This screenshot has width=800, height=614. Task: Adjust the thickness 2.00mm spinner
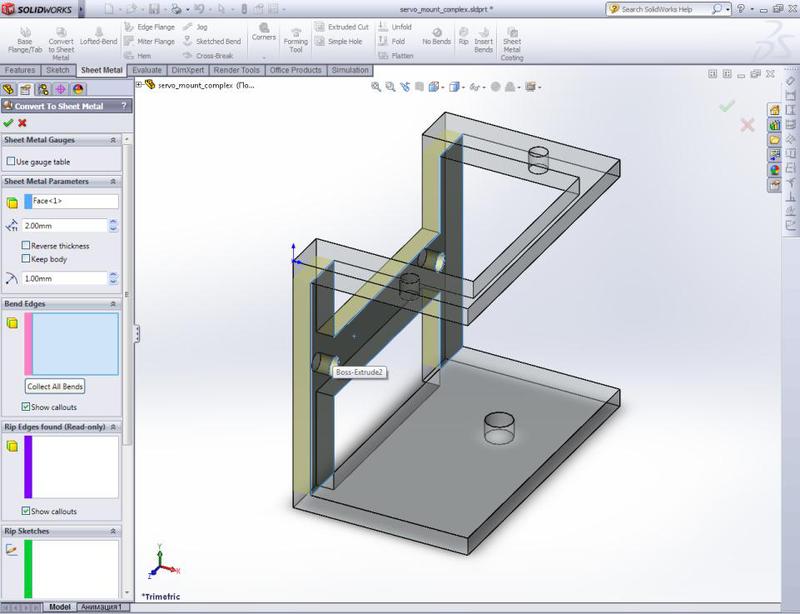[x=113, y=225]
